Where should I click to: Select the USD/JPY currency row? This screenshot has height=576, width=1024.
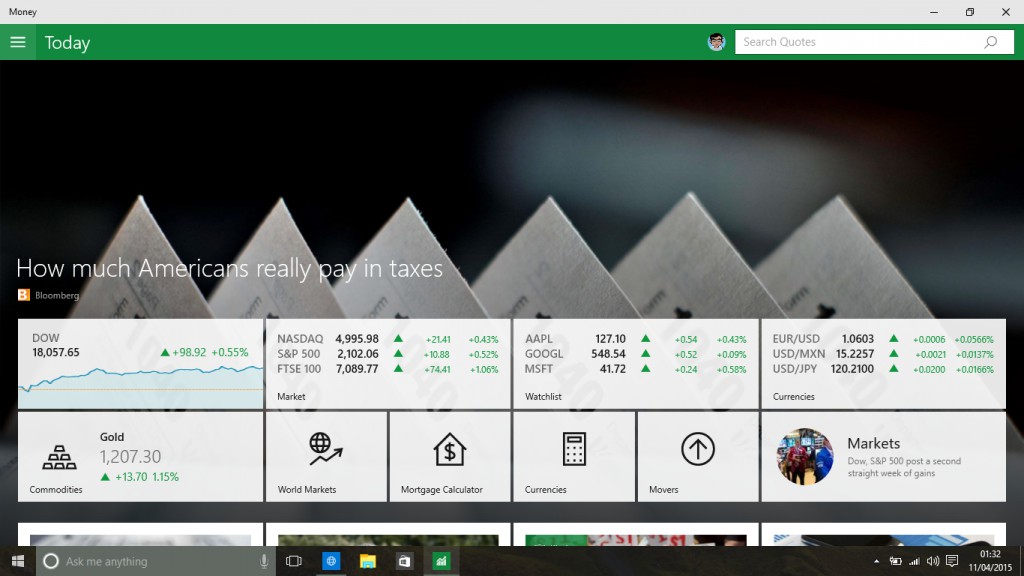883,369
